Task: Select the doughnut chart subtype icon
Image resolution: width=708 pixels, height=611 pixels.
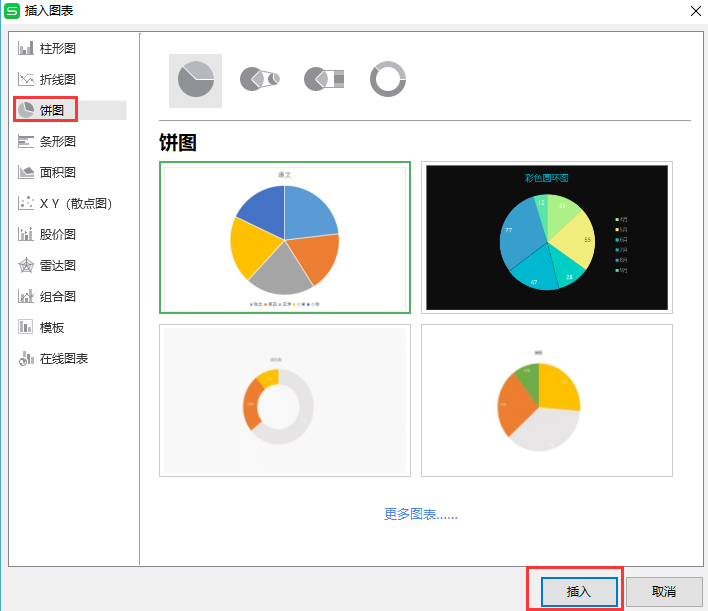Action: pyautogui.click(x=388, y=79)
